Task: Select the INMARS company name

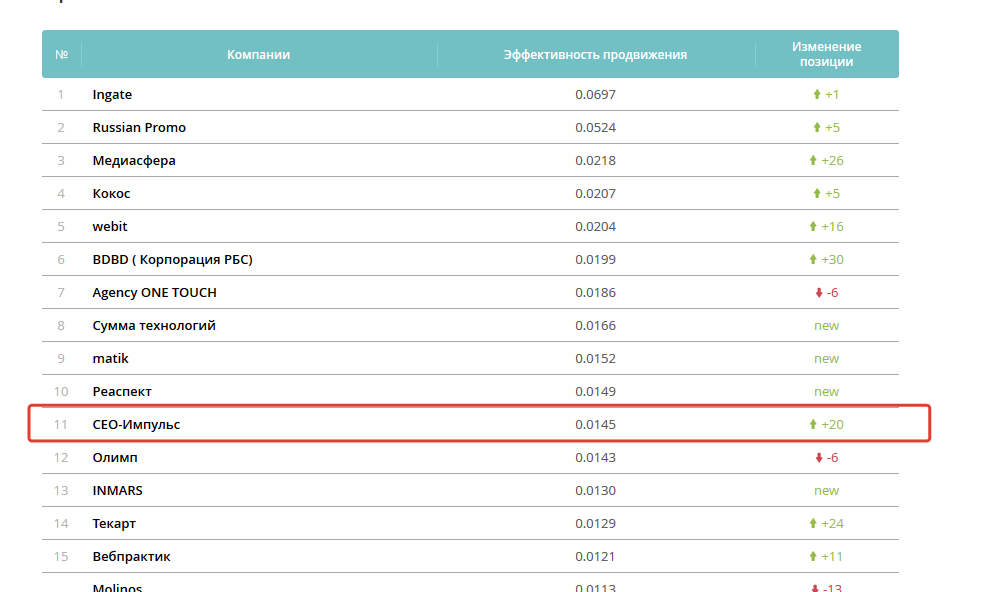Action: coord(117,491)
